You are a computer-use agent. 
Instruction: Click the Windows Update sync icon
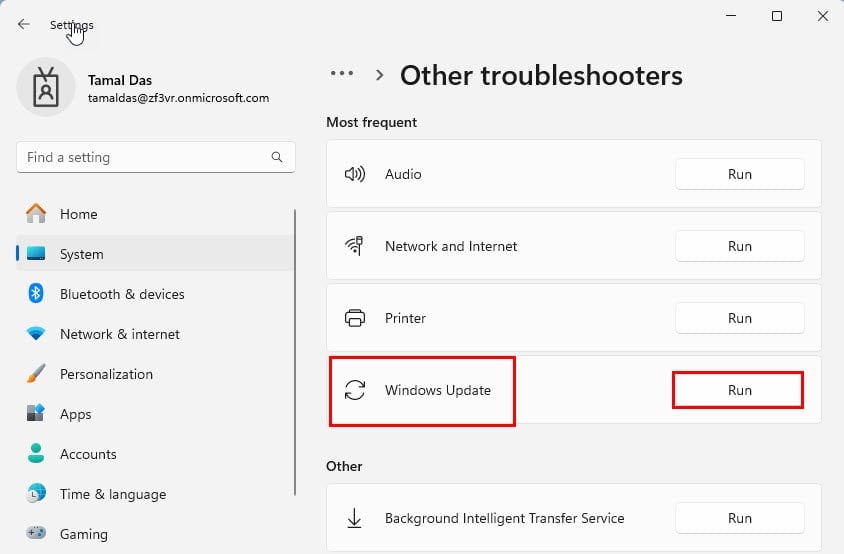[355, 390]
